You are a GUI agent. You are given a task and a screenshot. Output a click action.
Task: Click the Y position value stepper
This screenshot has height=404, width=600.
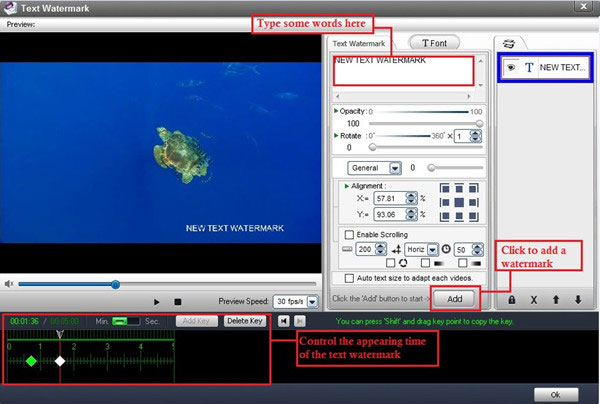411,214
